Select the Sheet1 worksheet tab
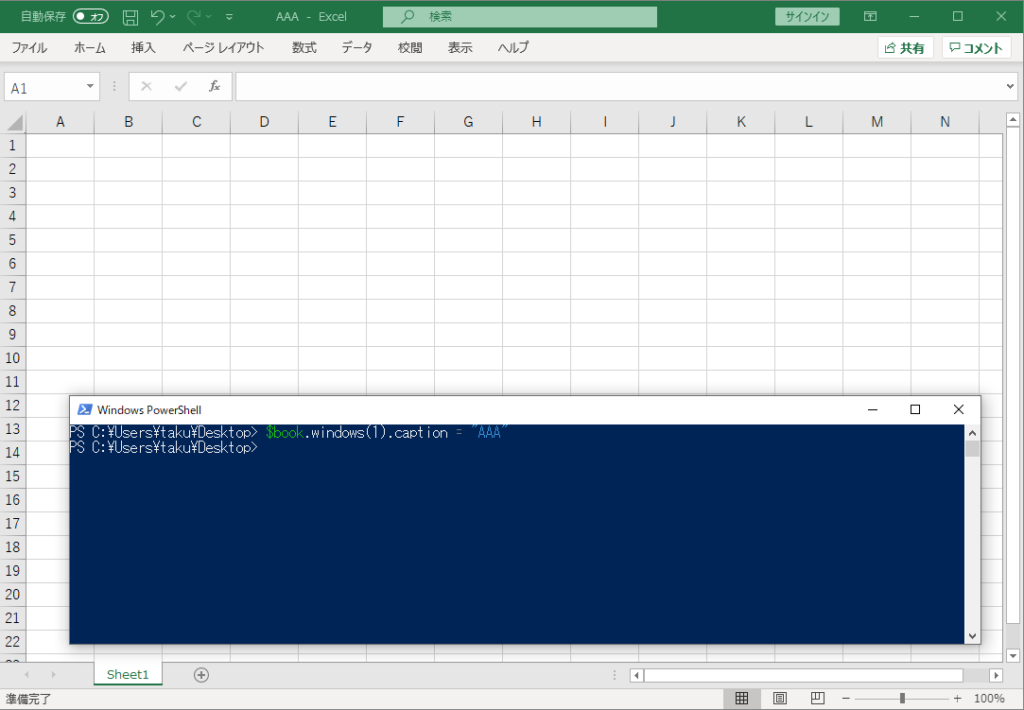 click(127, 675)
